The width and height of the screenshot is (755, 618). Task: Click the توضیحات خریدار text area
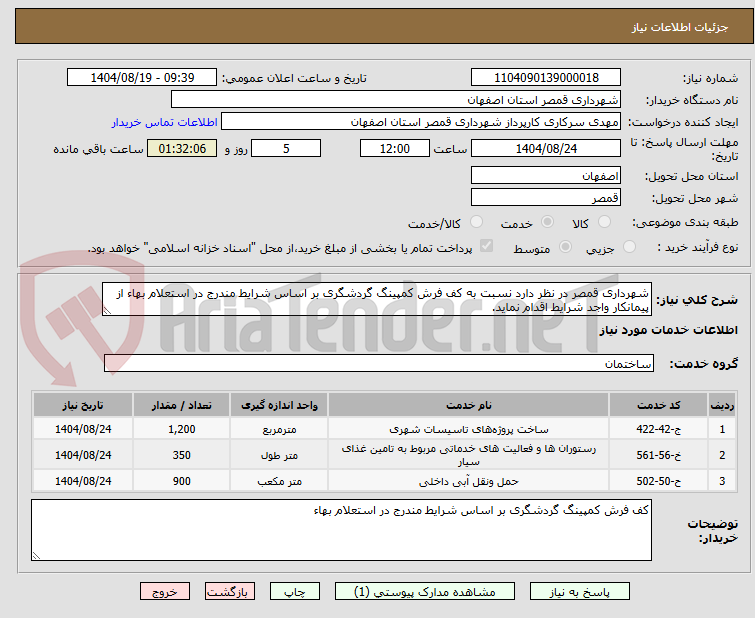click(341, 530)
